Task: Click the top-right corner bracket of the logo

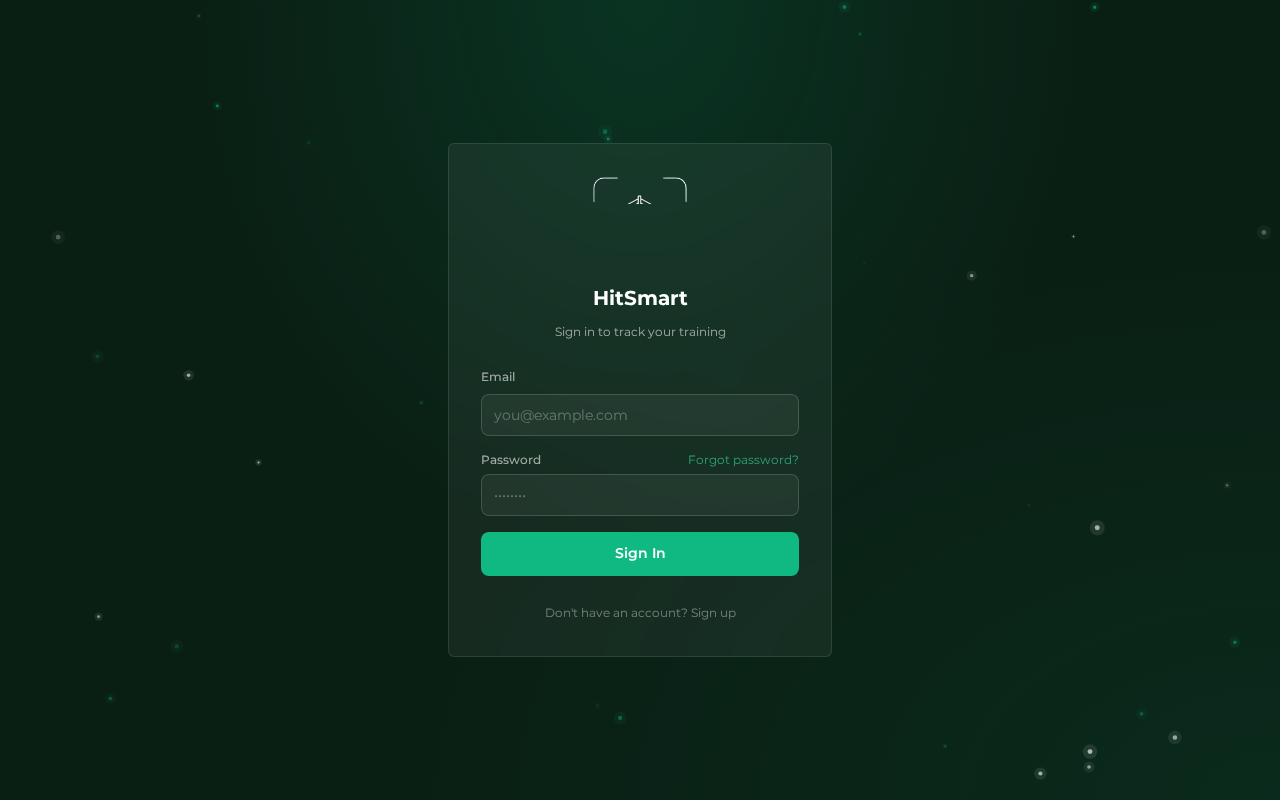Action: (x=675, y=189)
